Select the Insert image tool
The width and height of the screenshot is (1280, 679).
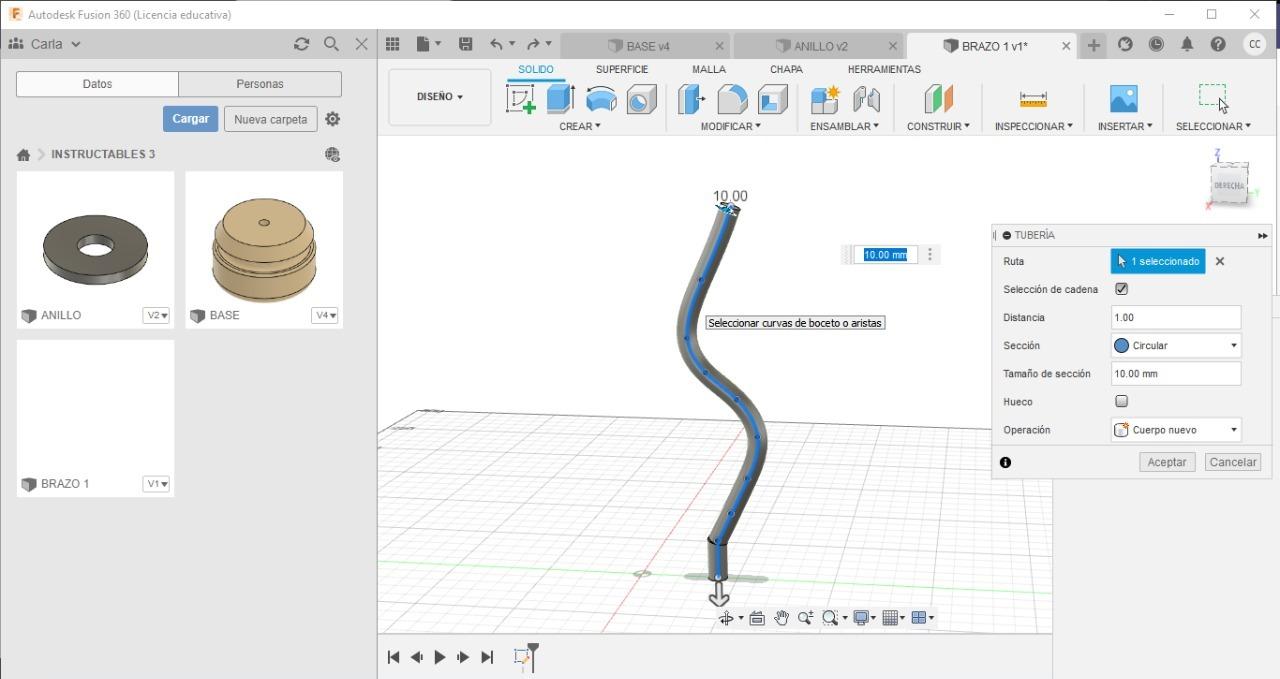(1124, 99)
